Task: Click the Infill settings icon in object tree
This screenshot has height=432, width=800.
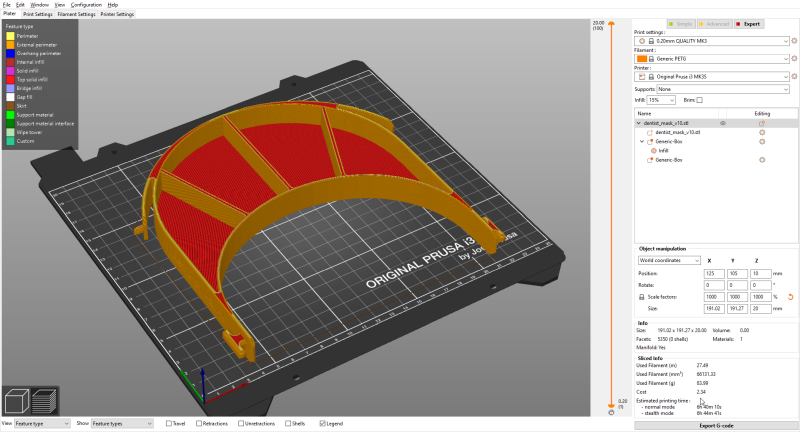Action: coord(654,150)
